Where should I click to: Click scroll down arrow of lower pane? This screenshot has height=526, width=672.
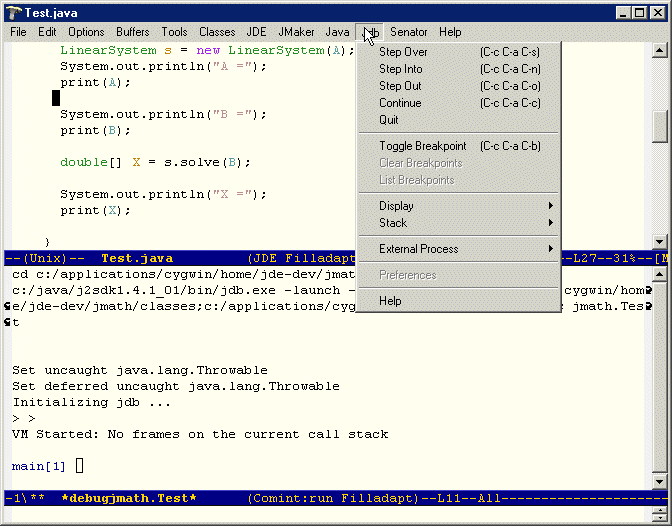659,481
